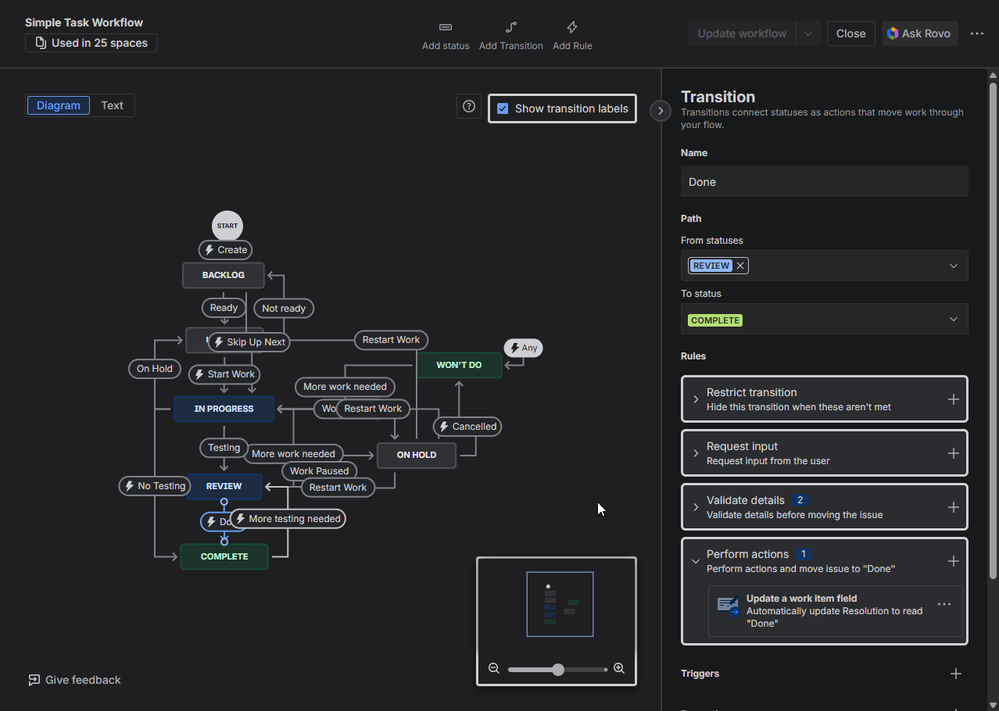
Task: Disable the Show transition labels checkbox
Action: pyautogui.click(x=503, y=109)
